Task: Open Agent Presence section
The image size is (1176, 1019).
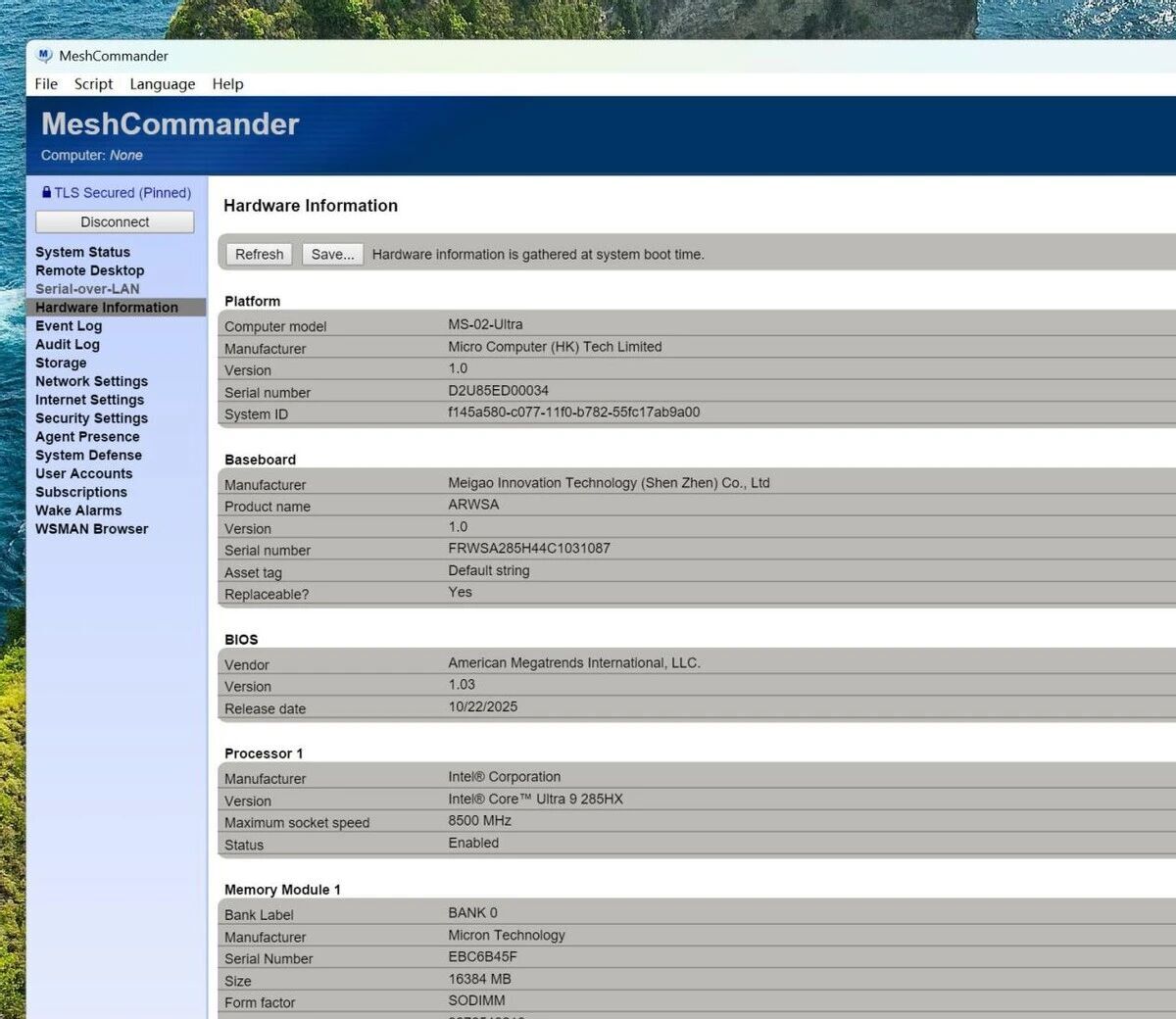Action: pyautogui.click(x=87, y=437)
